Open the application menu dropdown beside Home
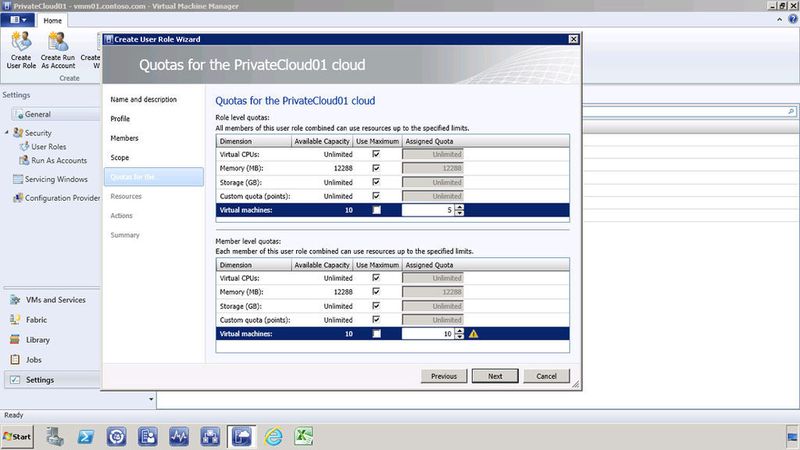 pos(18,20)
